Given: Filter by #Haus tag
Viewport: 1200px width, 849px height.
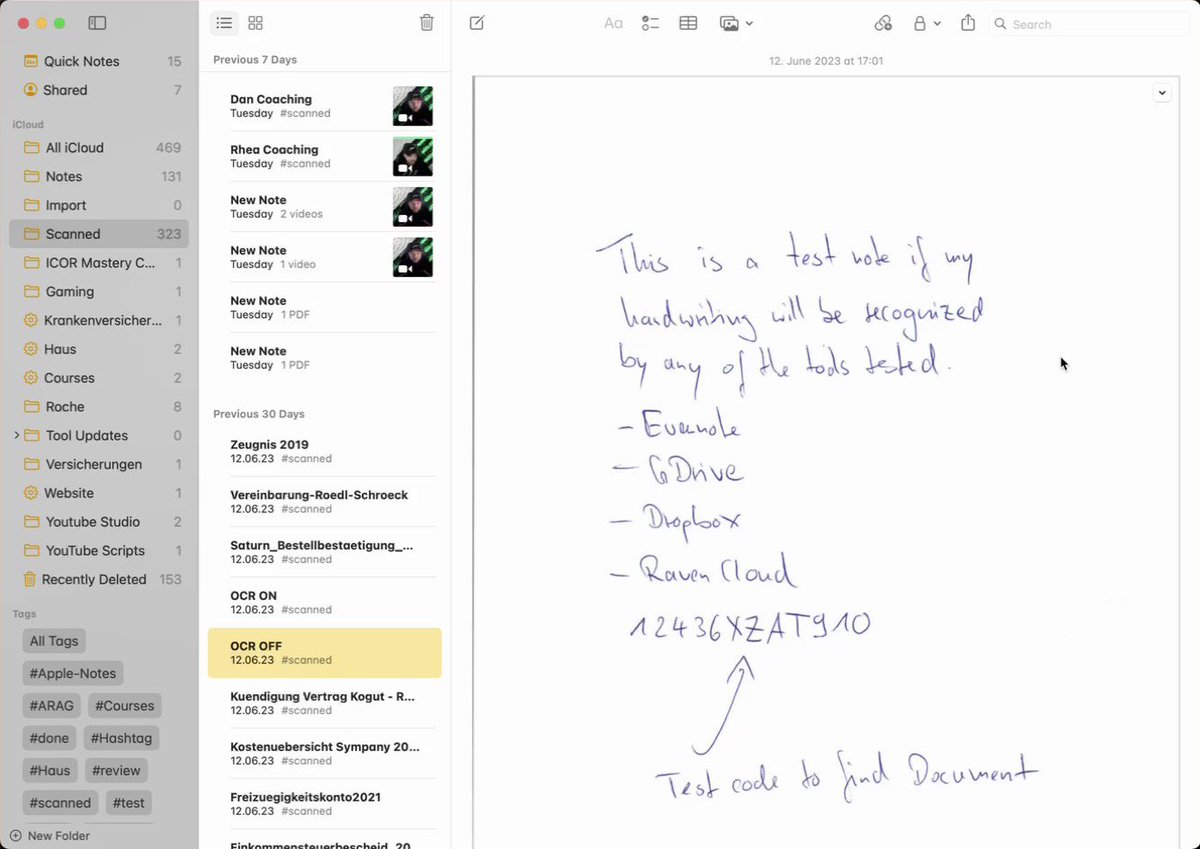Looking at the screenshot, I should [x=50, y=770].
